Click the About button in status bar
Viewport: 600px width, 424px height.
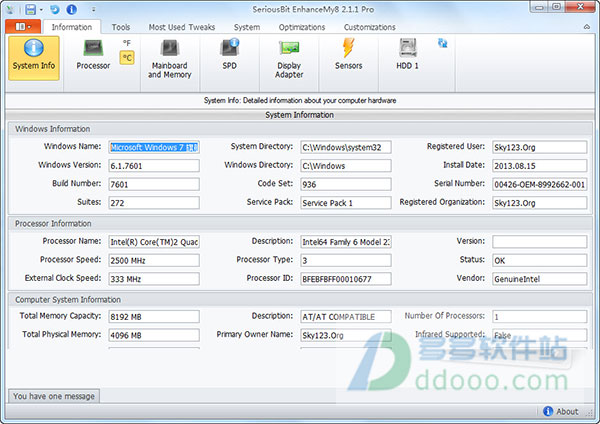tap(561, 411)
